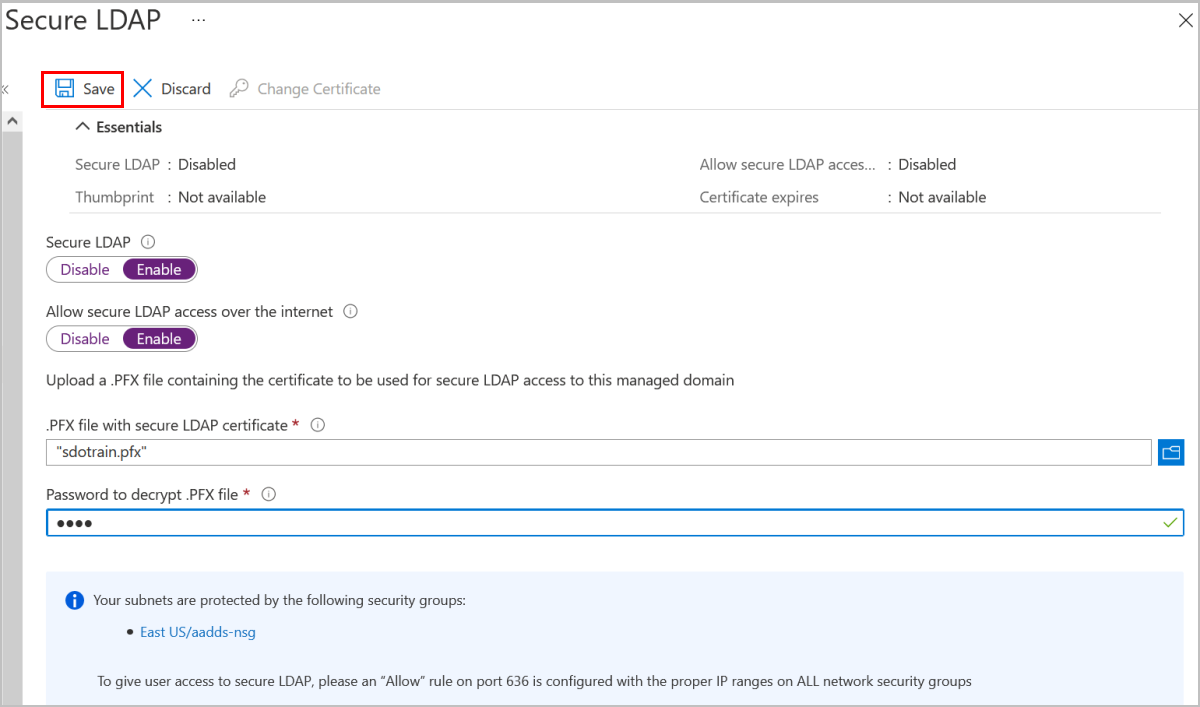The image size is (1200, 707).
Task: Collapse the Essentials section
Action: coord(83,127)
